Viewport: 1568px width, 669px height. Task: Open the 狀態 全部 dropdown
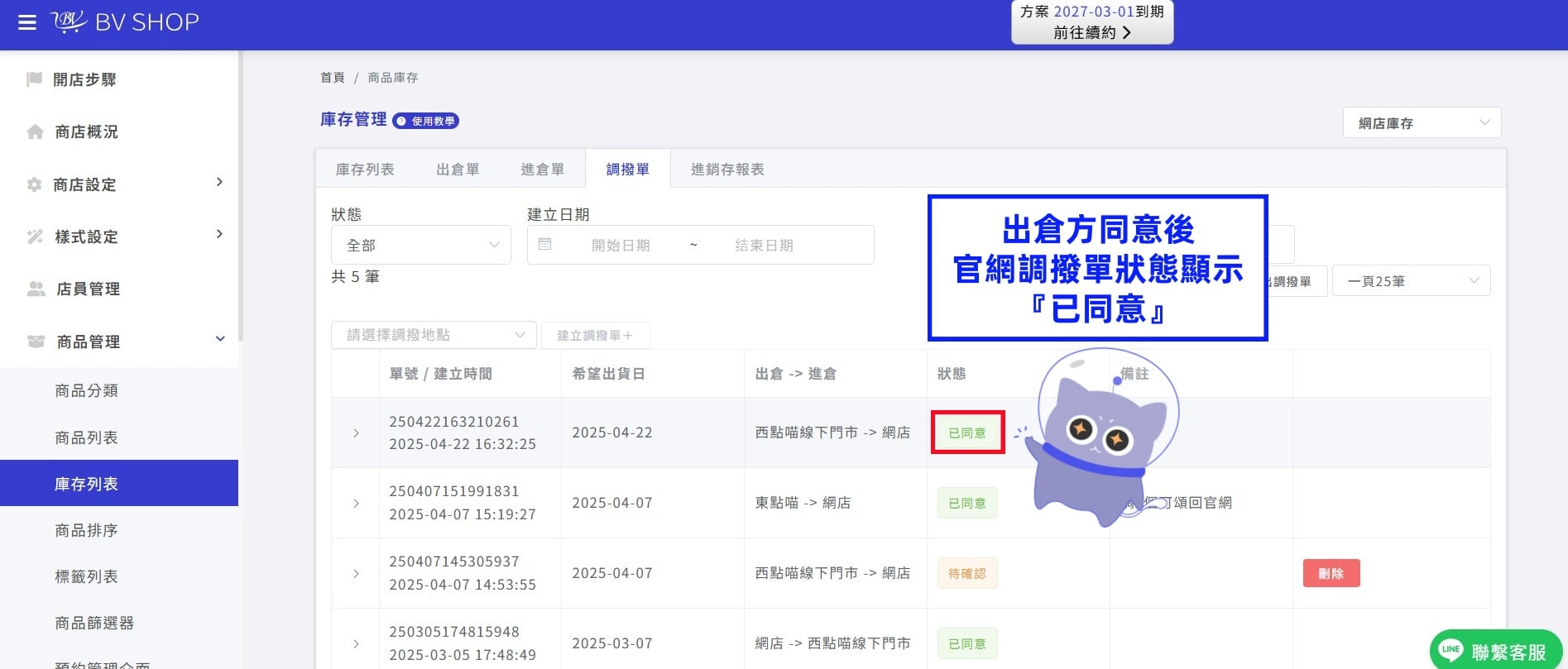tap(421, 245)
